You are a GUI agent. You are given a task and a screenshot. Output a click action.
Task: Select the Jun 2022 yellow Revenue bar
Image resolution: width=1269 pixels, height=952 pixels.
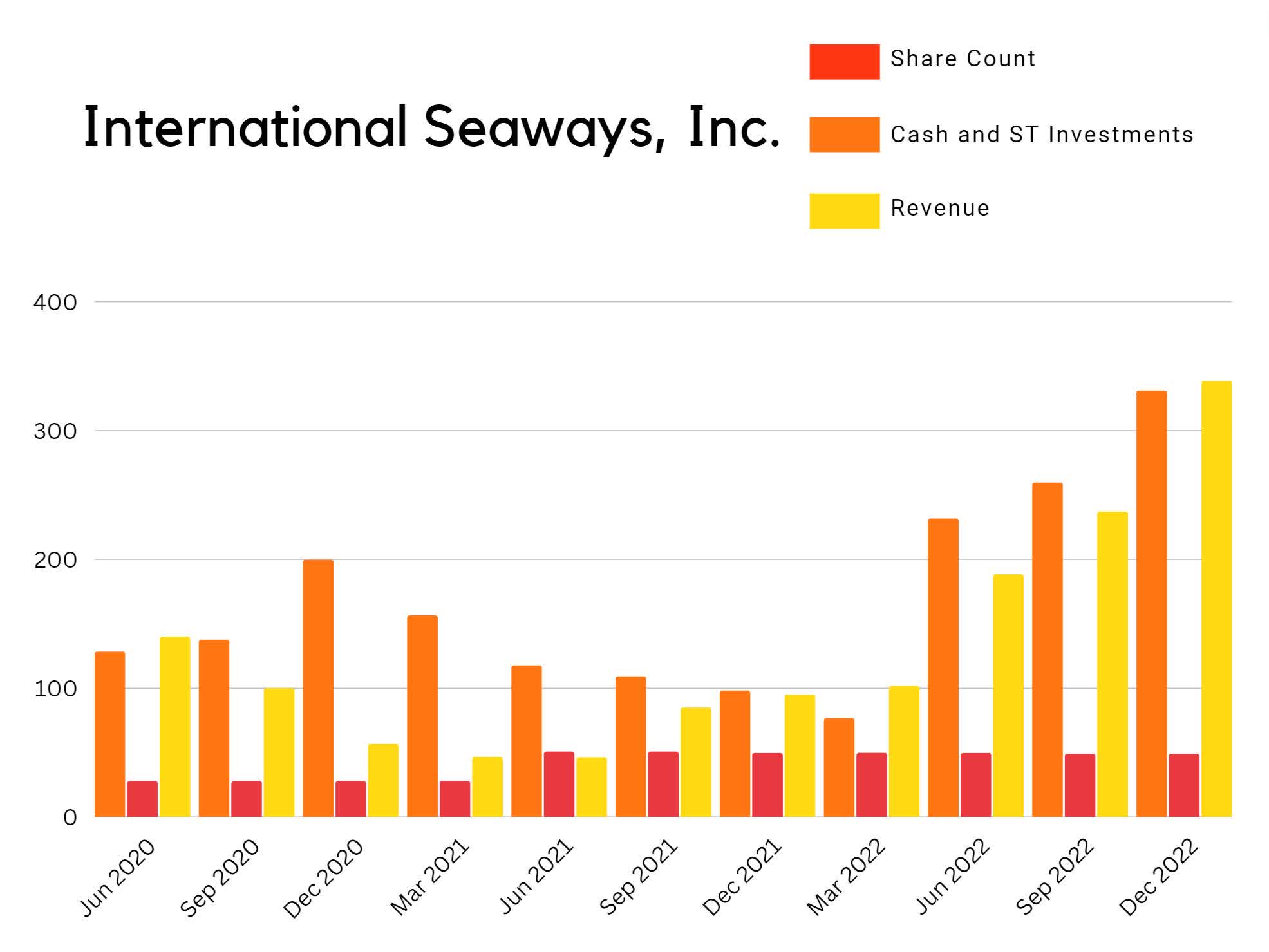[x=1008, y=696]
